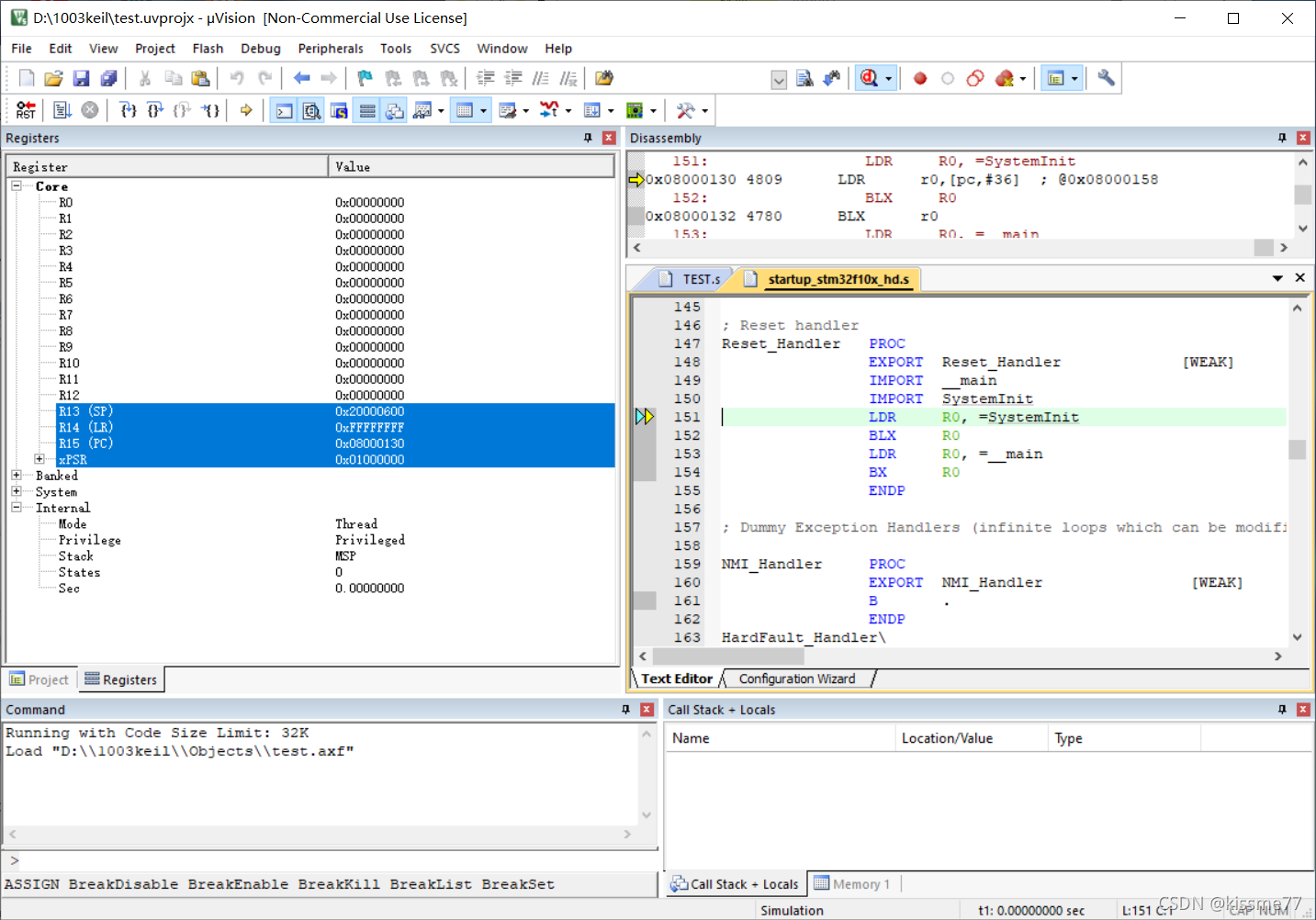
Task: Expand the Banked register group
Action: (x=17, y=476)
